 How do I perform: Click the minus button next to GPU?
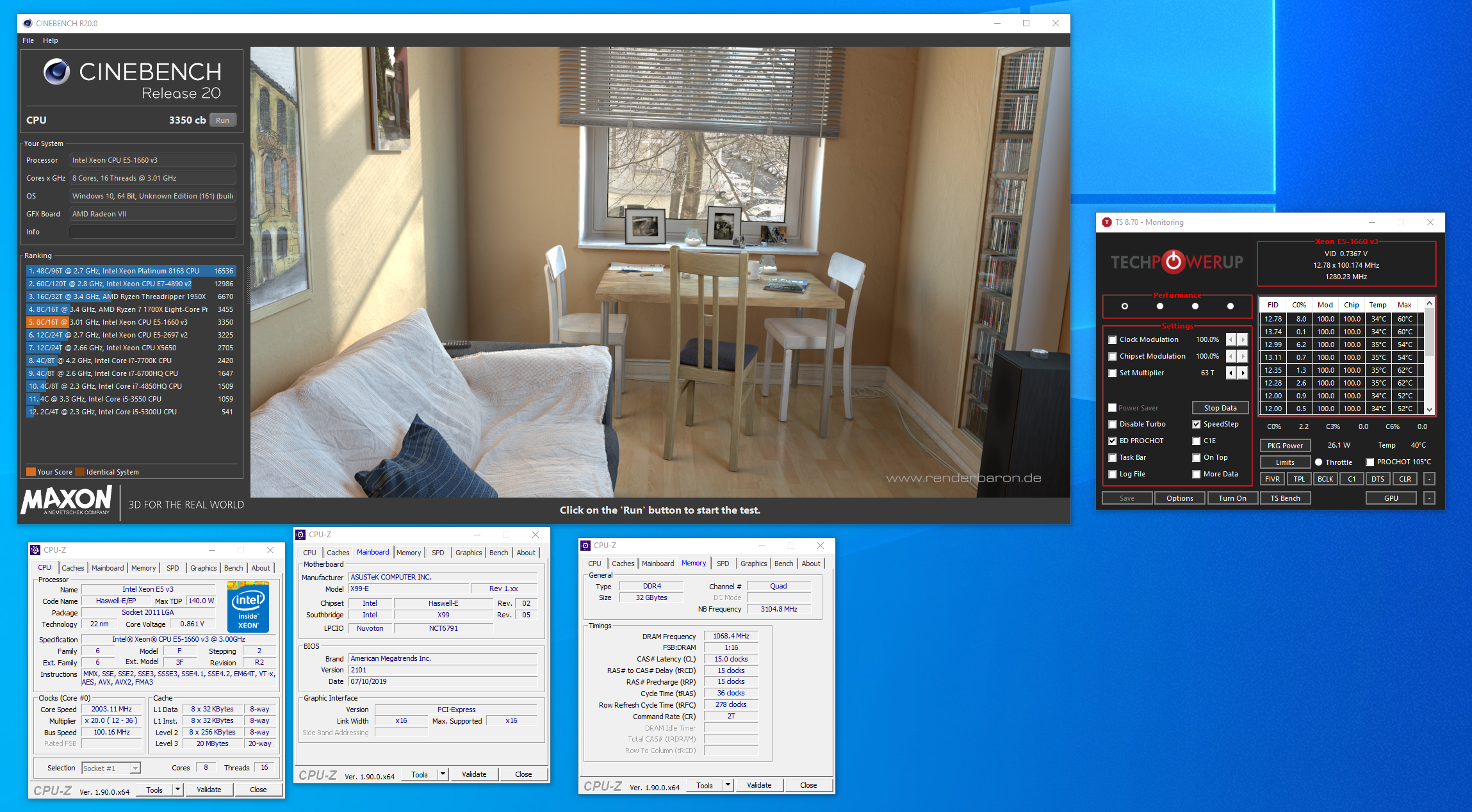[1429, 498]
